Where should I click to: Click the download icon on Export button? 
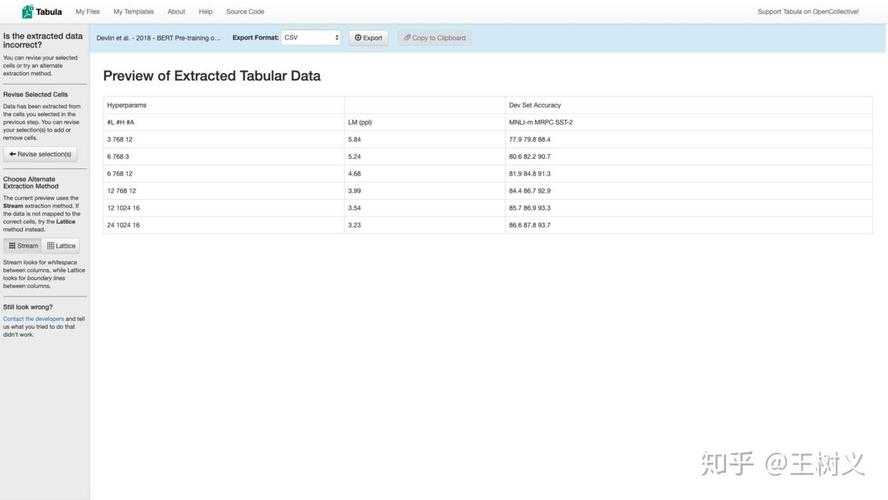(x=358, y=38)
